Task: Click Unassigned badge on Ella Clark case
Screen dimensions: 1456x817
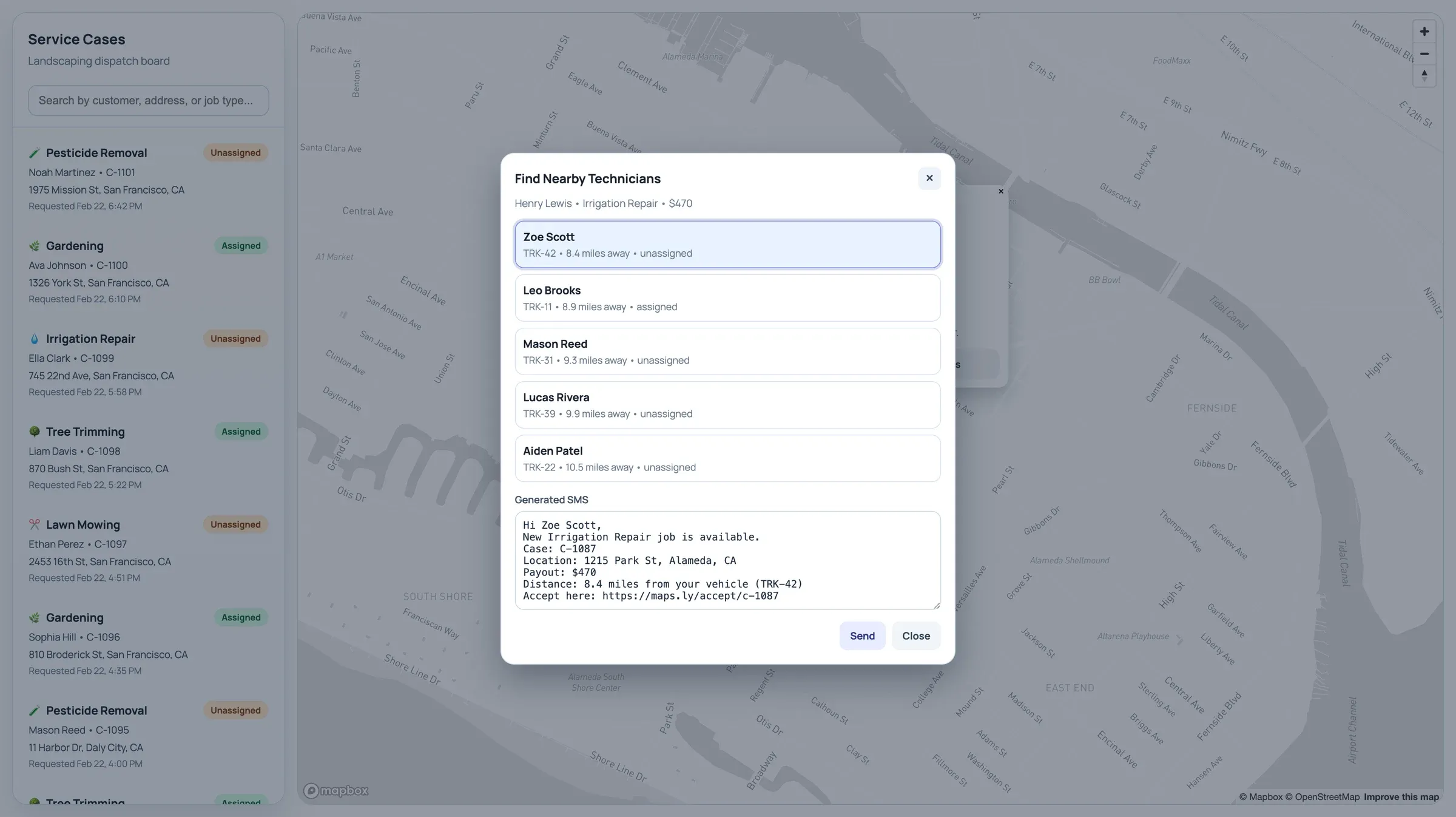Action: (x=235, y=339)
